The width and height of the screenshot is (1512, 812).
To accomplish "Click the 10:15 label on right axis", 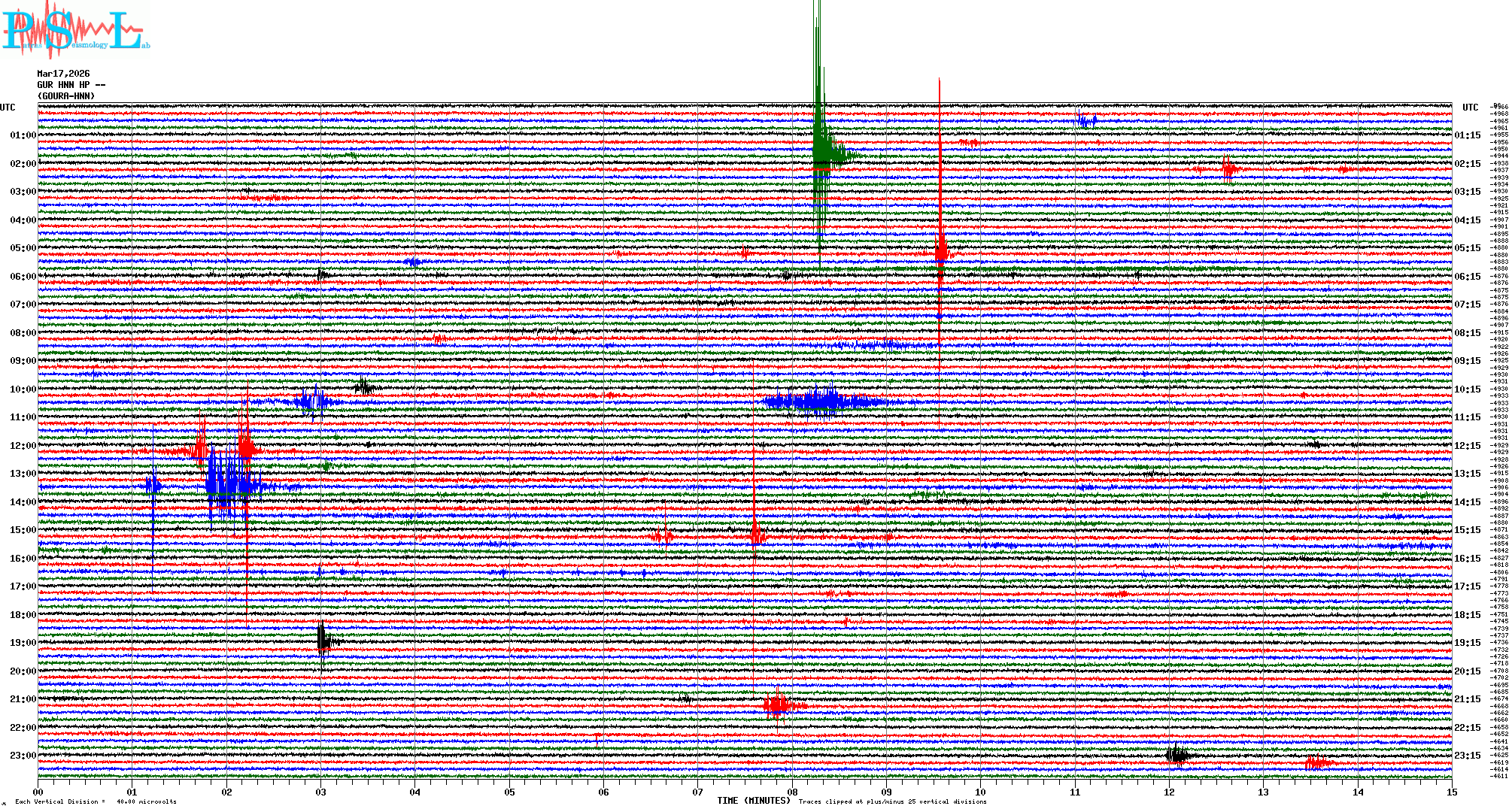I will tap(1467, 389).
